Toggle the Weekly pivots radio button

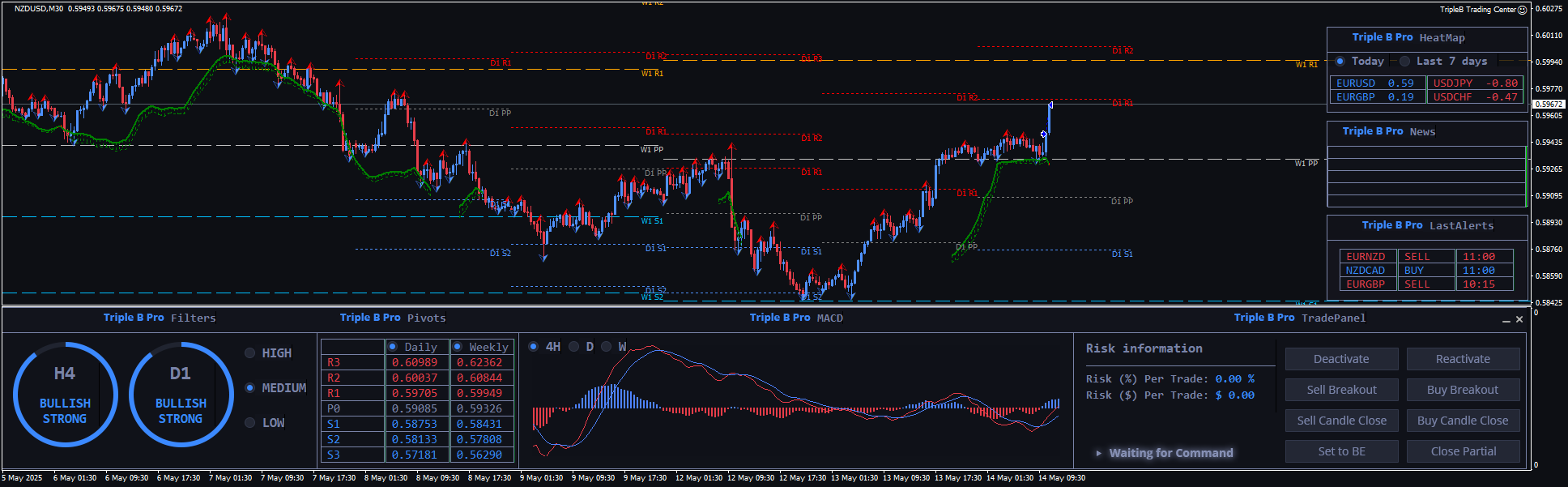tap(458, 347)
